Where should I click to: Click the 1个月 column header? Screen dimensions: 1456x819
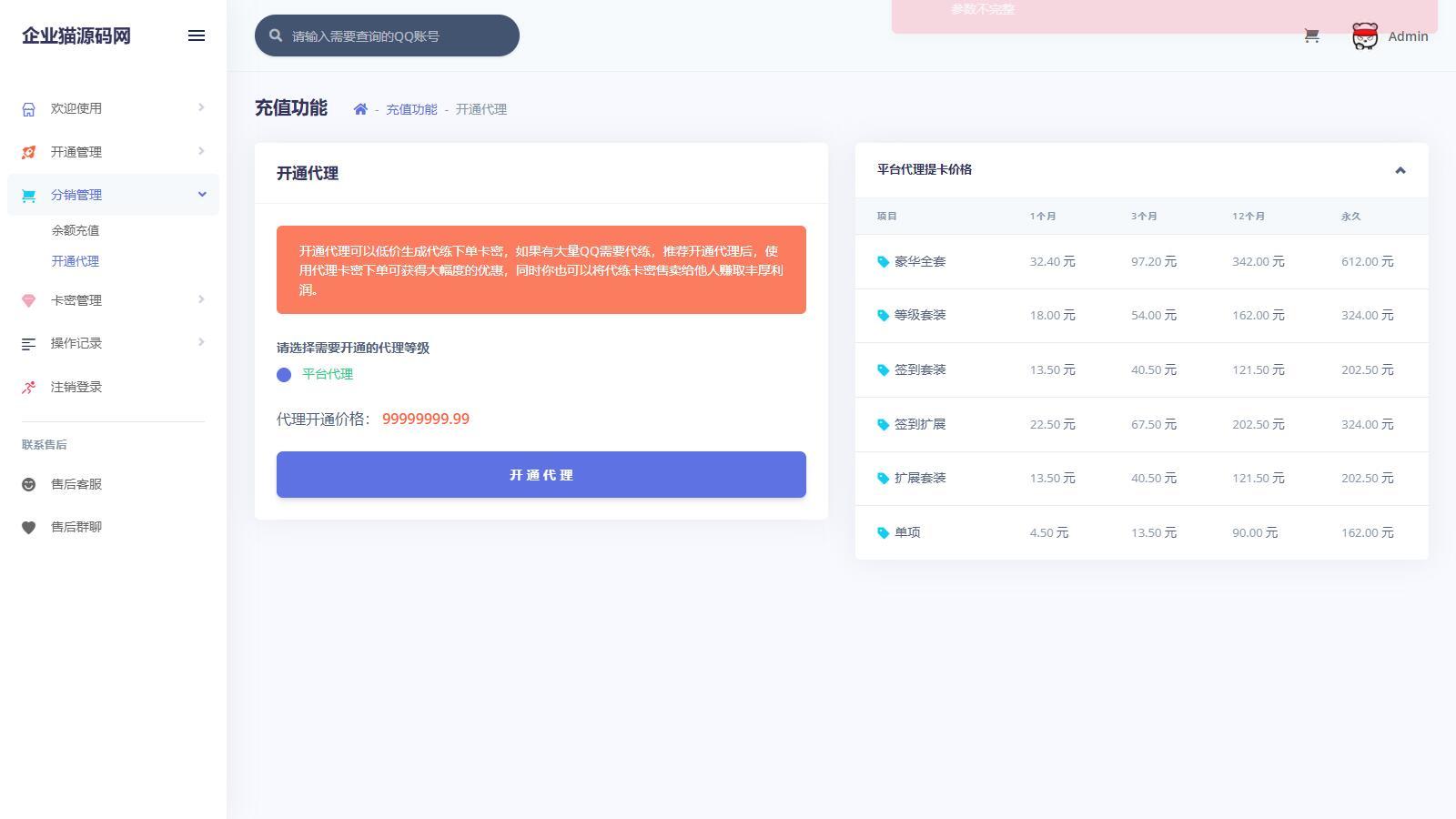[1043, 217]
